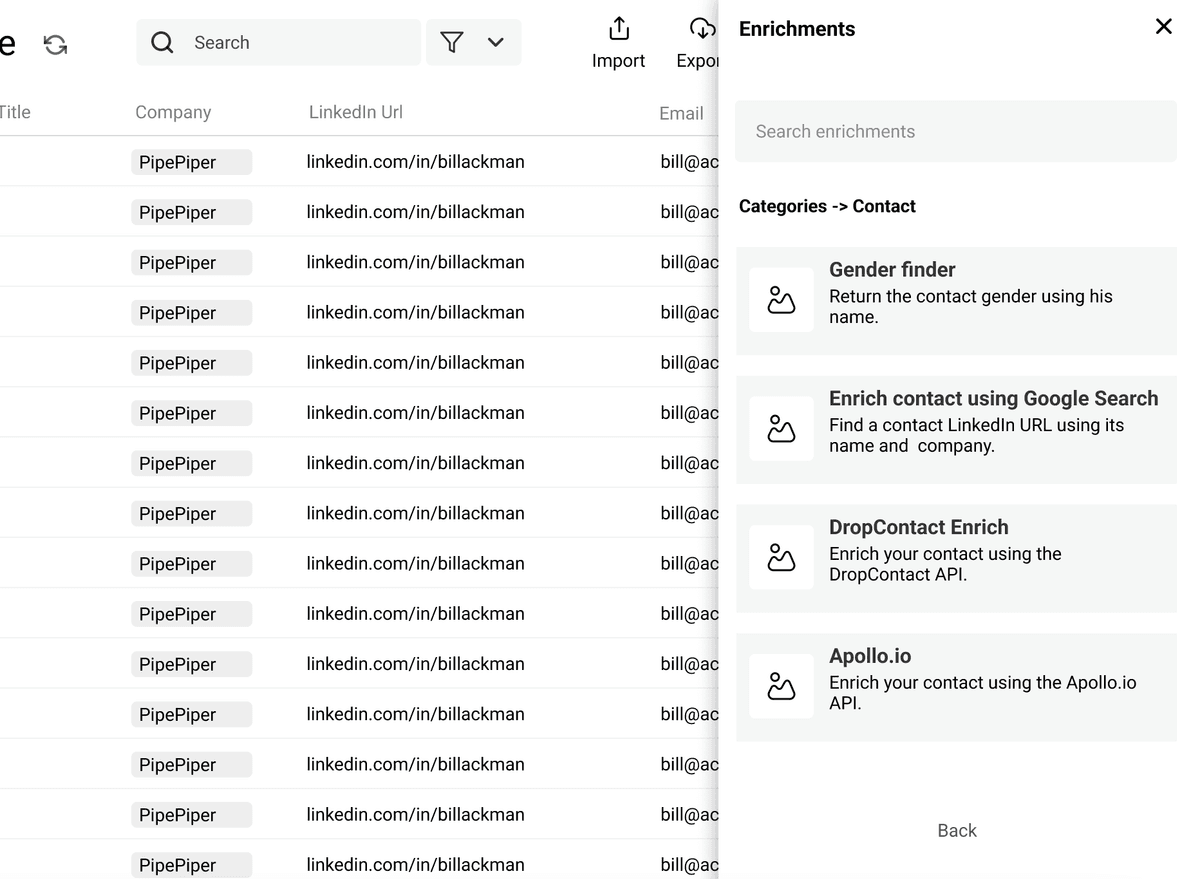The width and height of the screenshot is (1200, 879).
Task: Open first linkedin.com/in/billackman link
Action: tap(415, 162)
